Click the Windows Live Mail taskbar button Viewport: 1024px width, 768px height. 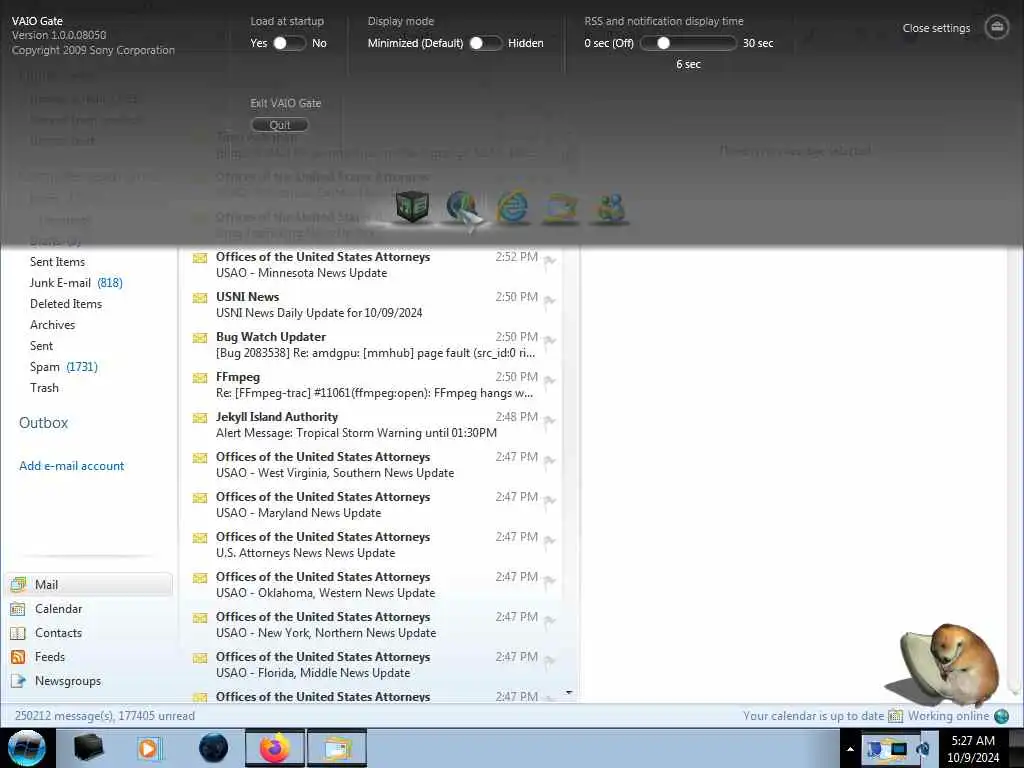pyautogui.click(x=336, y=748)
